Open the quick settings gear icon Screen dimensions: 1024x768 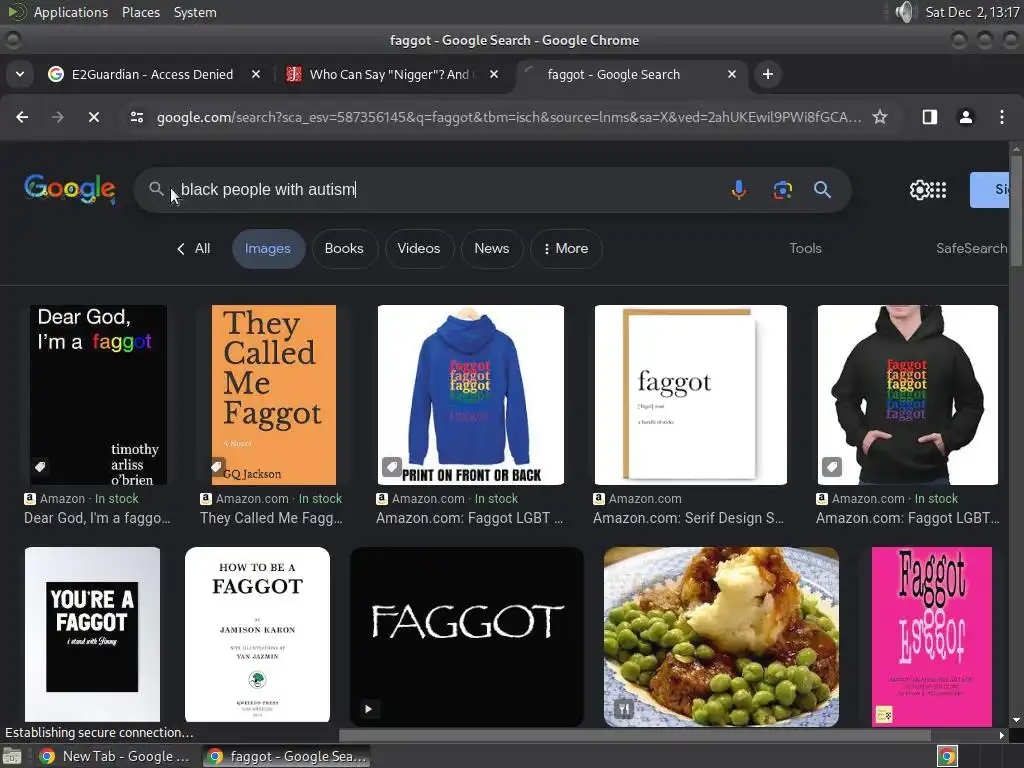point(918,190)
